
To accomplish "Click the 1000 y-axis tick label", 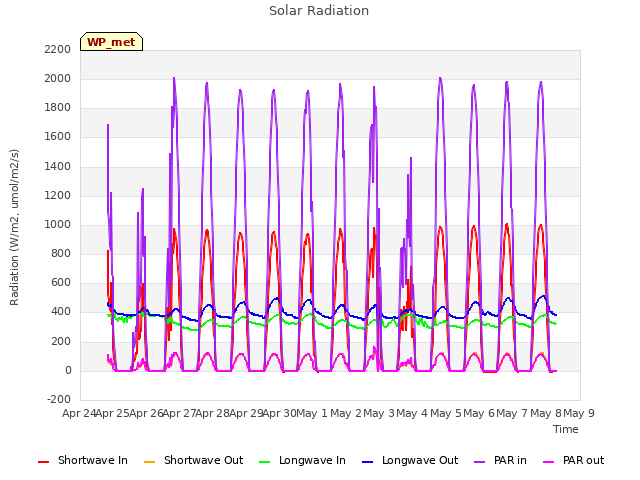I will 58,224.
